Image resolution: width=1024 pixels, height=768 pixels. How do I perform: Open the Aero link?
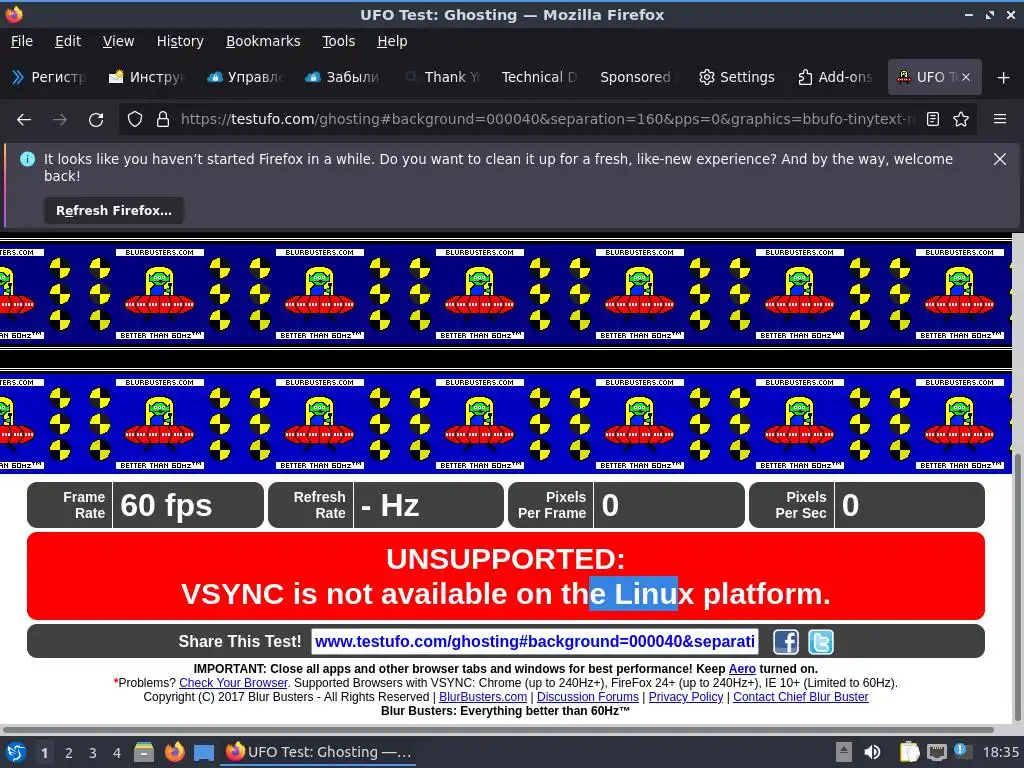coord(742,669)
